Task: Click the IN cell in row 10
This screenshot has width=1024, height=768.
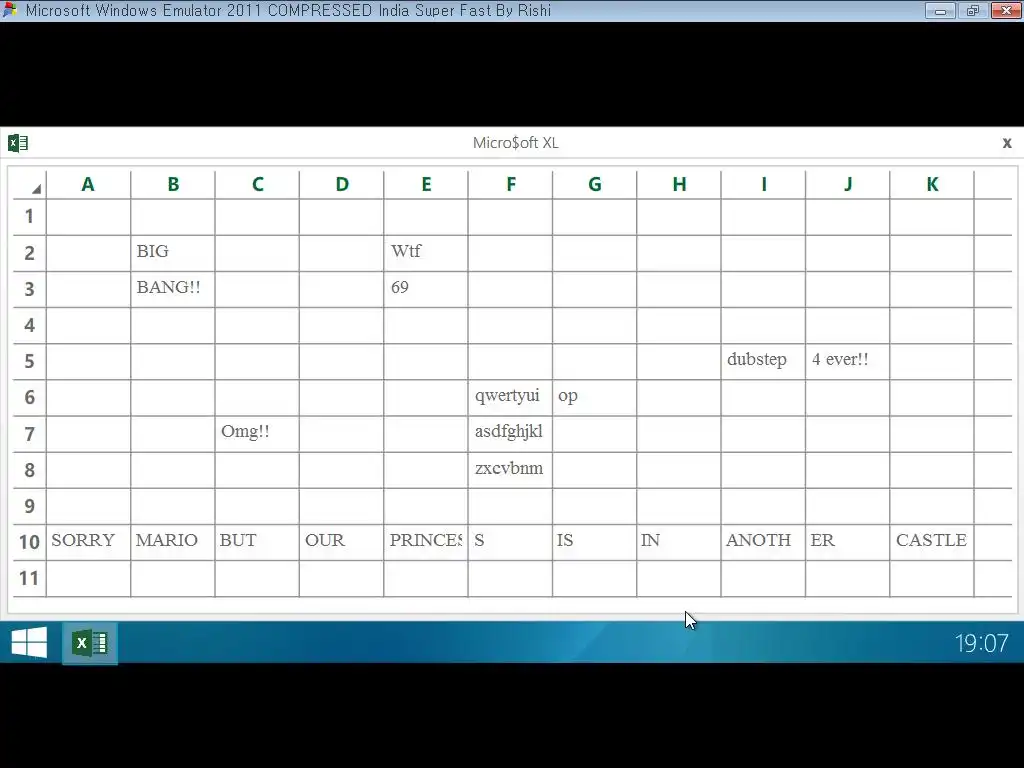Action: [679, 543]
